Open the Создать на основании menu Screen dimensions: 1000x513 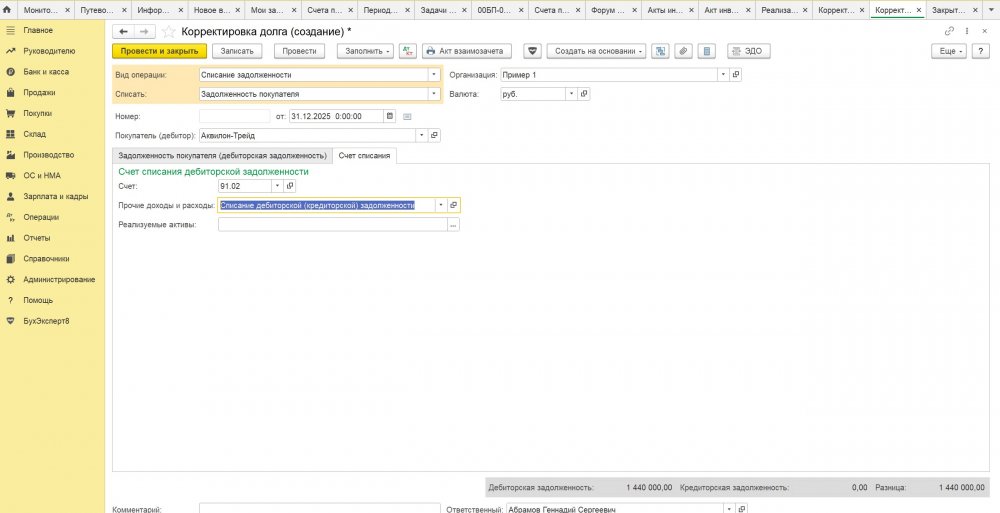[x=596, y=50]
